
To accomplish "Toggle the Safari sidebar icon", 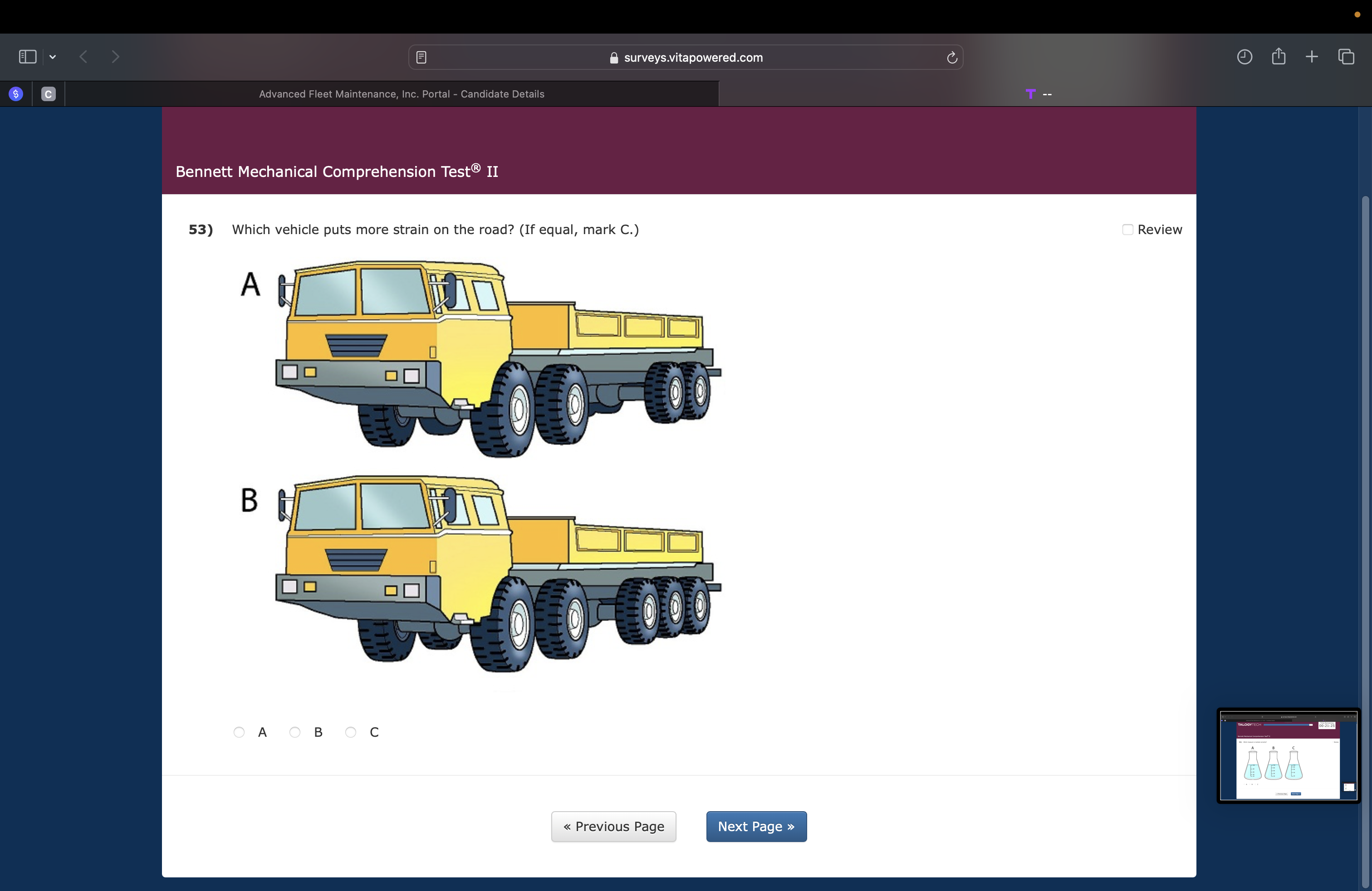I will [x=27, y=56].
